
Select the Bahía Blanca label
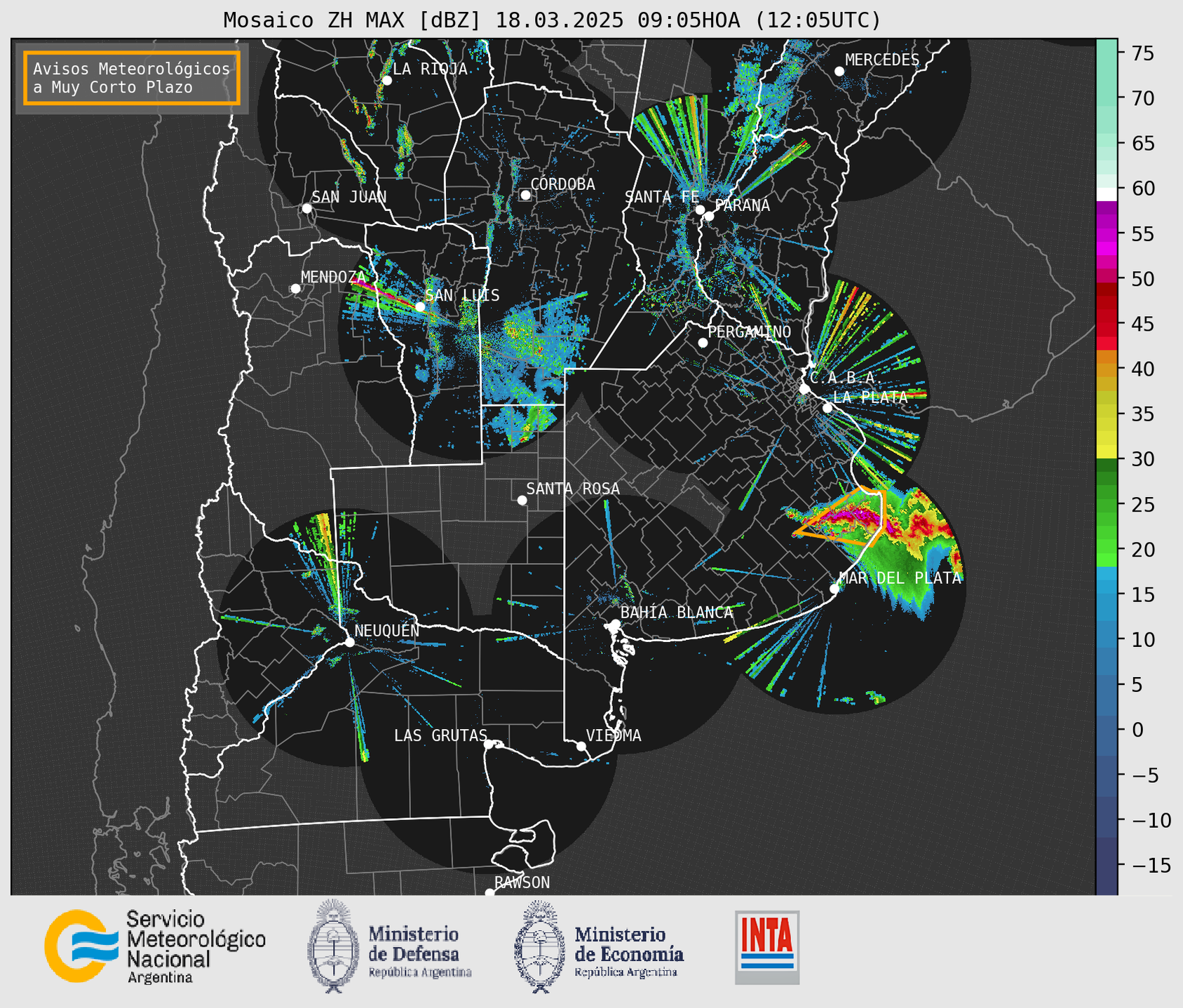pos(677,613)
